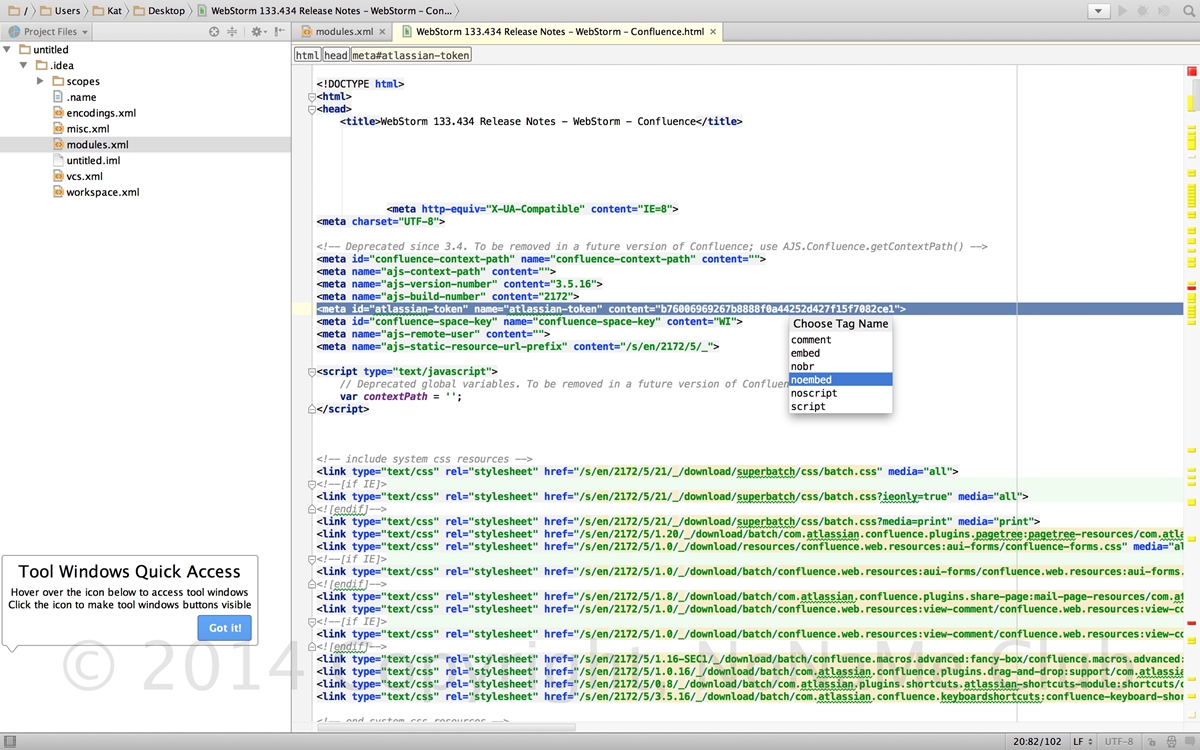Choose embed from the tag name popup

[x=840, y=353]
